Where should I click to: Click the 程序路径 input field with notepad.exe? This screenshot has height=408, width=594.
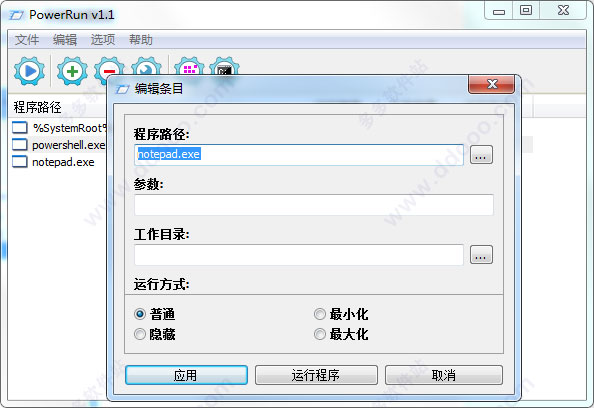tap(299, 155)
